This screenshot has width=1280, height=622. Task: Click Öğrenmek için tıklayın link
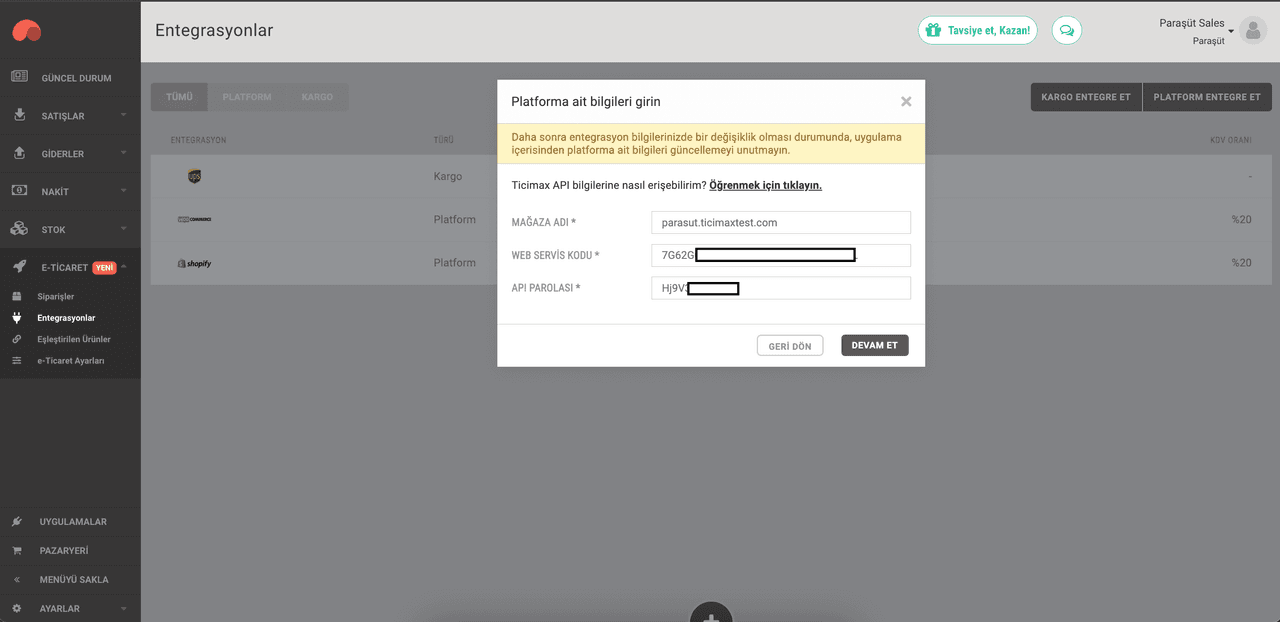click(765, 186)
